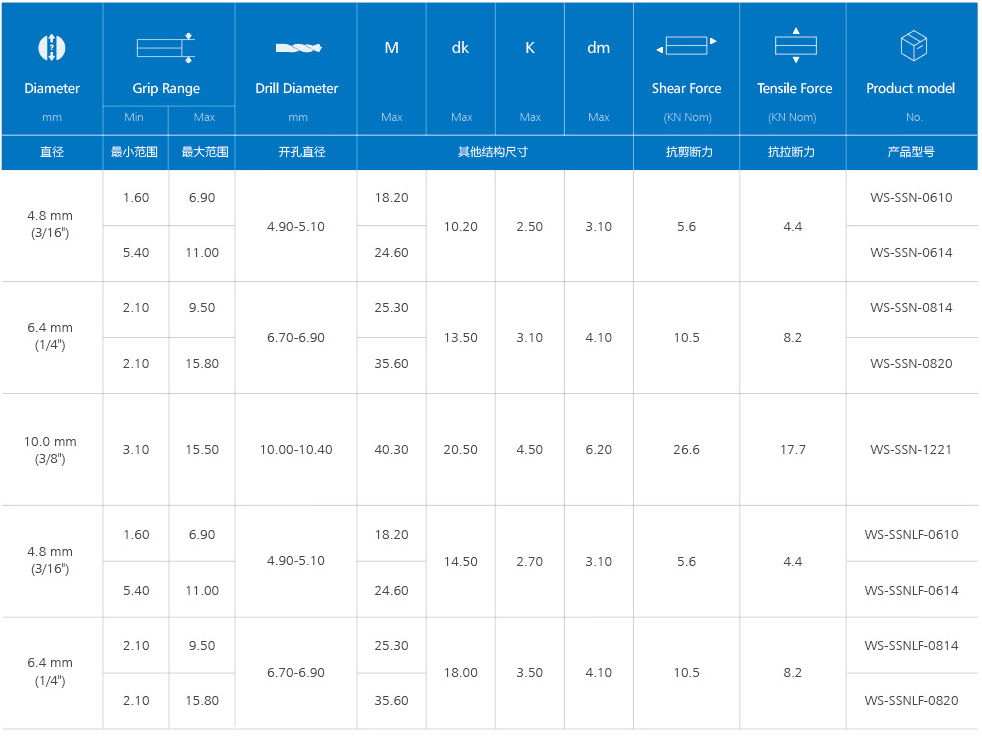The height and width of the screenshot is (739, 982).
Task: Click the rivet diameter icon in the header
Action: pyautogui.click(x=51, y=46)
